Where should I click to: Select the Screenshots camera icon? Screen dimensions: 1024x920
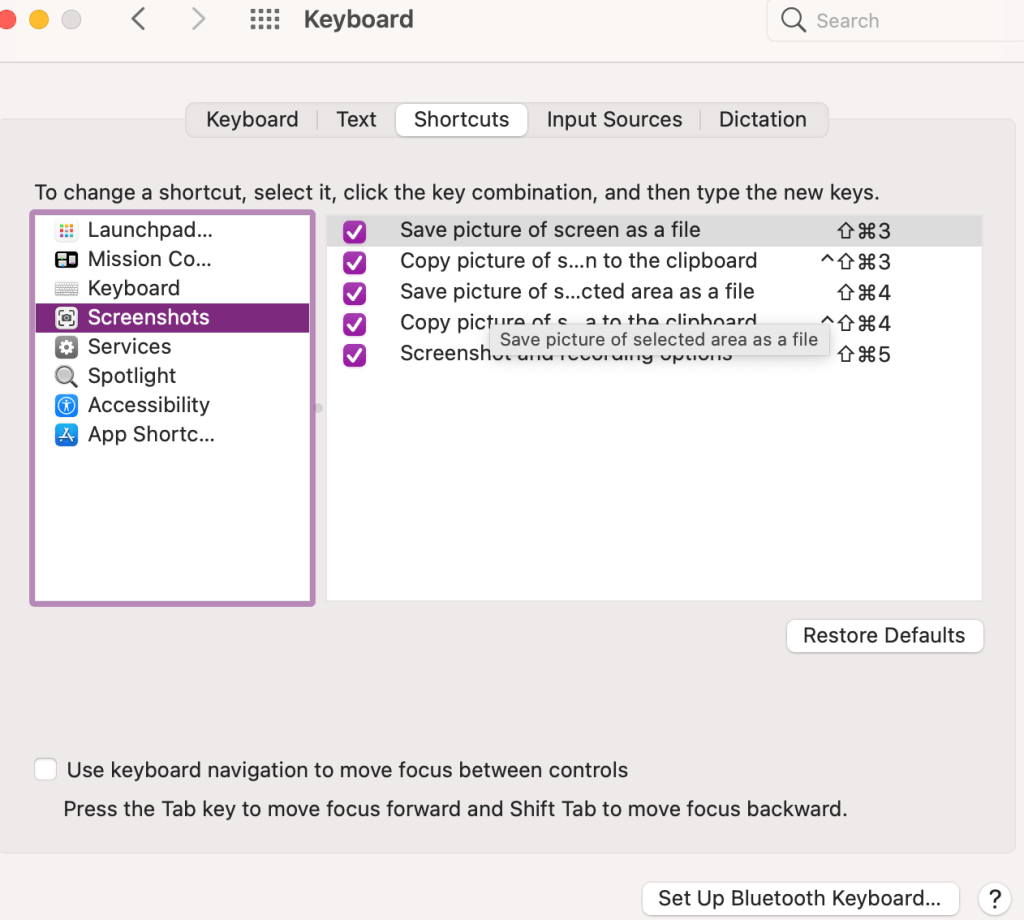pyautogui.click(x=66, y=318)
